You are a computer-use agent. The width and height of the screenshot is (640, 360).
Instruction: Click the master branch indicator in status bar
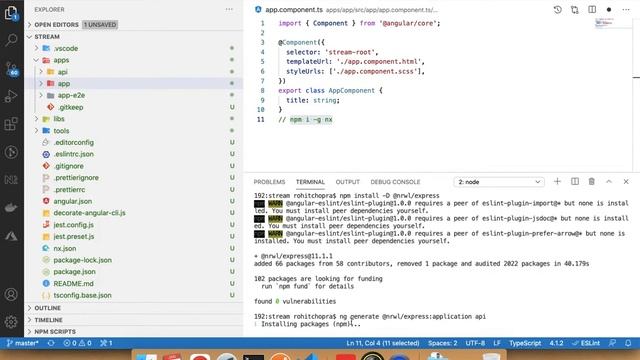coord(22,343)
